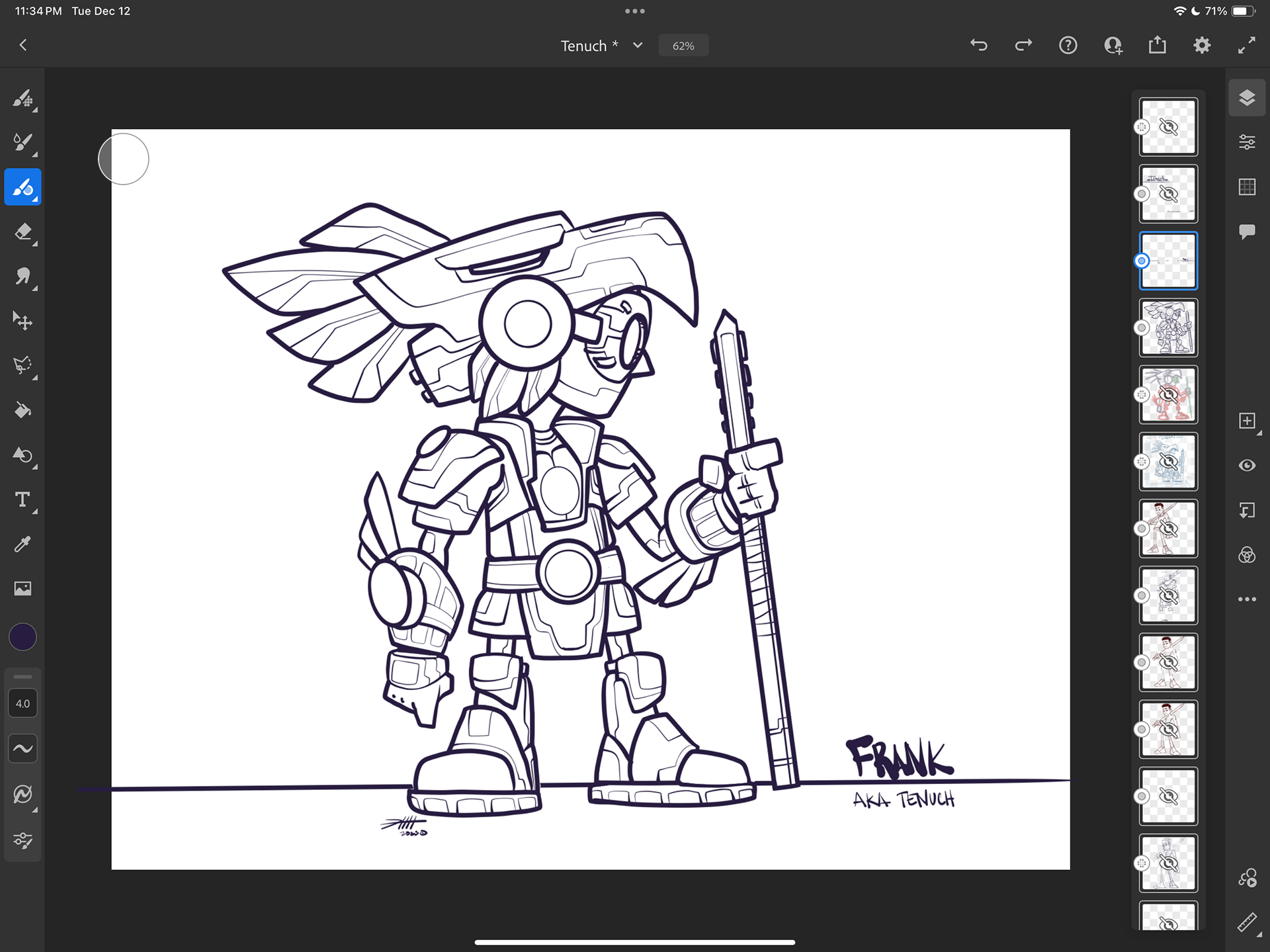The image size is (1270, 952).
Task: Select the Lasso selection tool
Action: tap(23, 365)
